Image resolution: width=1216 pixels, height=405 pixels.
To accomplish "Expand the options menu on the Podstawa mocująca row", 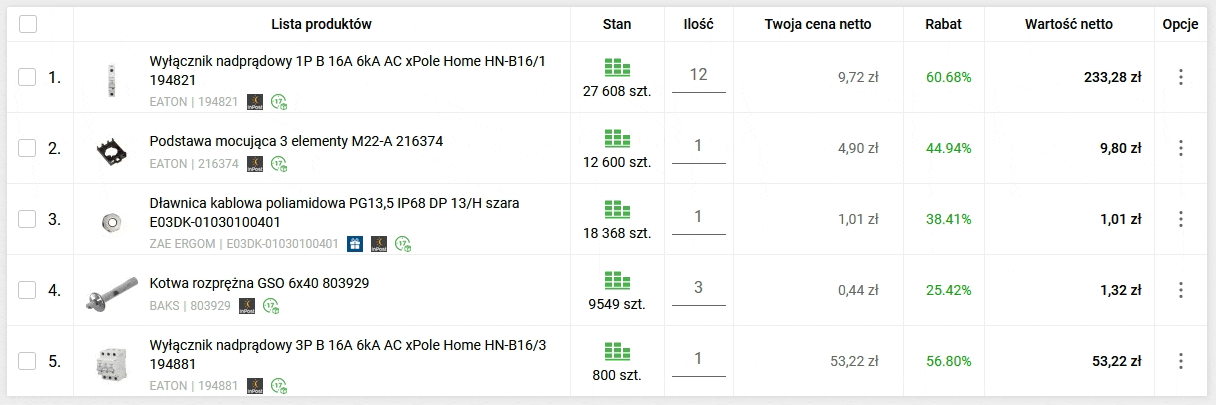I will 1180,148.
